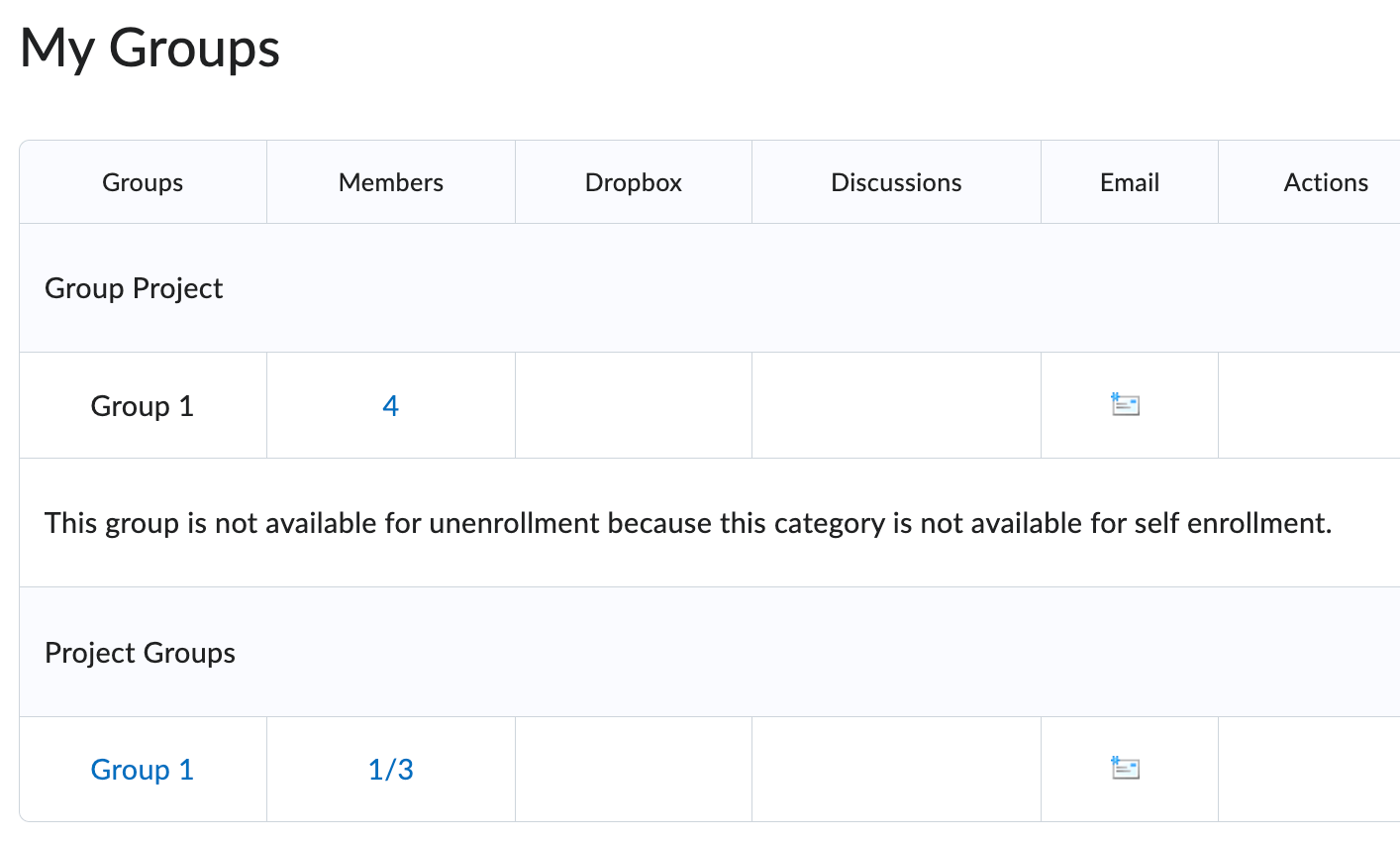The image size is (1400, 842).
Task: Click the email icon in the Project Groups row
Action: 1125,768
